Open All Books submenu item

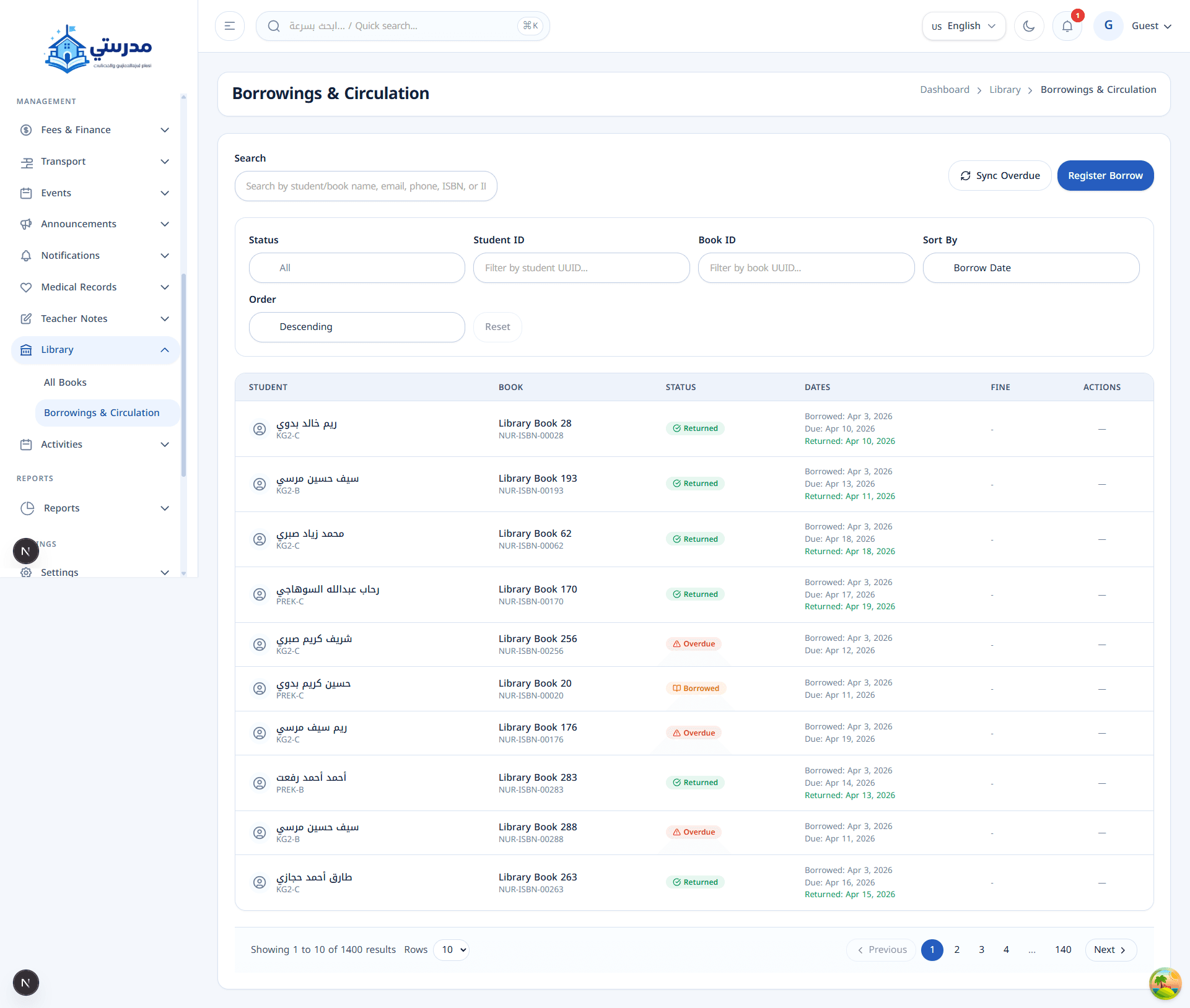pos(65,383)
